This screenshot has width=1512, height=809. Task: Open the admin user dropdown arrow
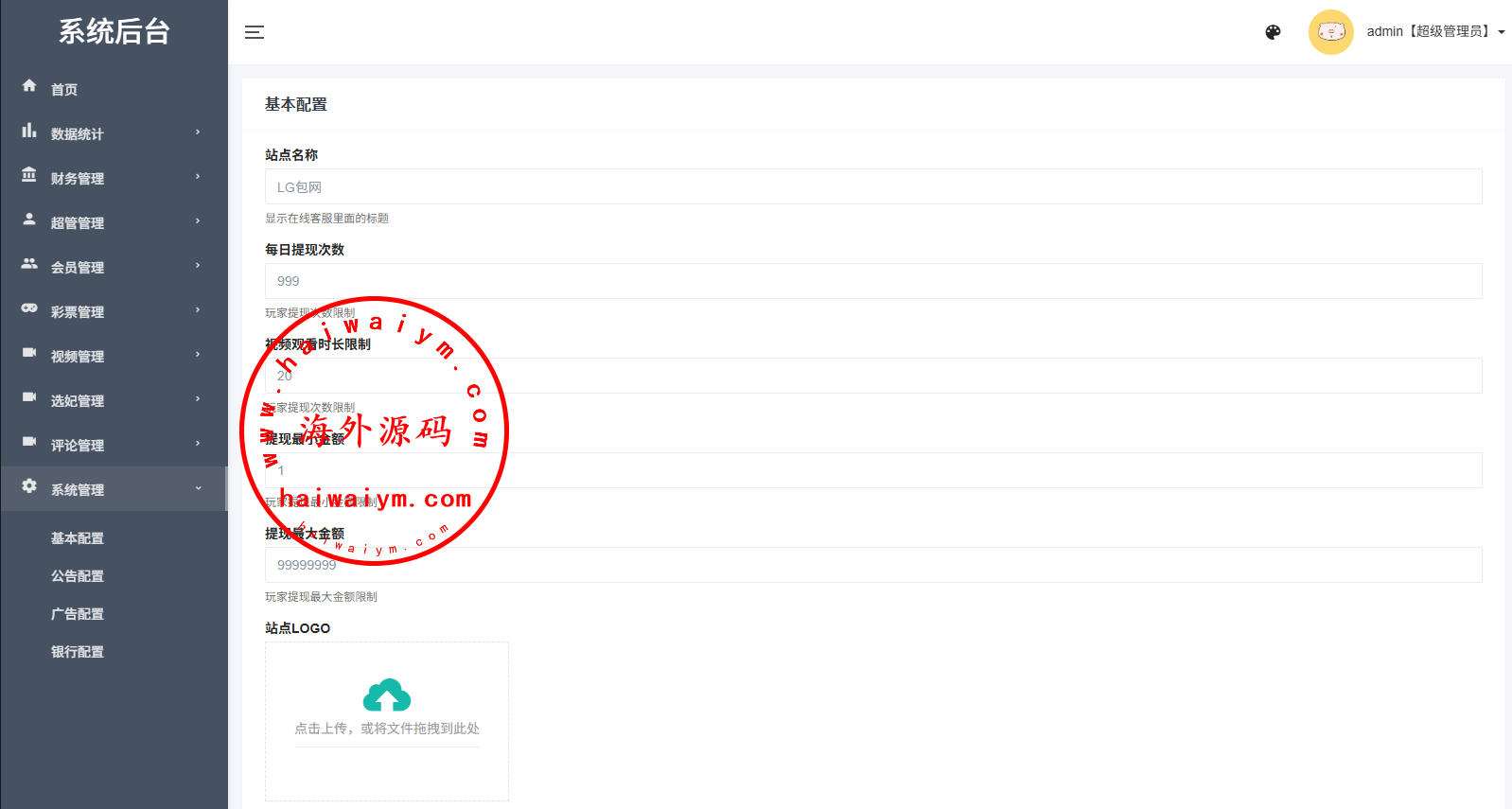(1501, 32)
